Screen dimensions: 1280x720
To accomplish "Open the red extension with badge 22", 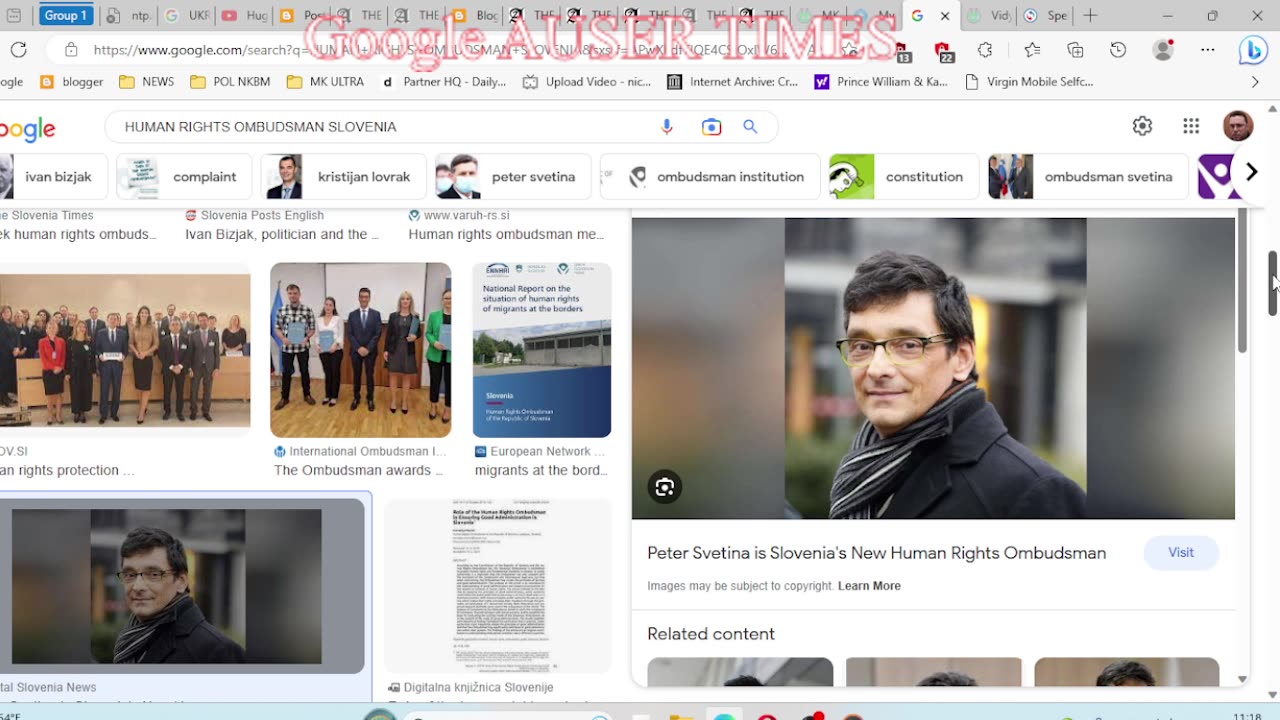I will pos(943,50).
